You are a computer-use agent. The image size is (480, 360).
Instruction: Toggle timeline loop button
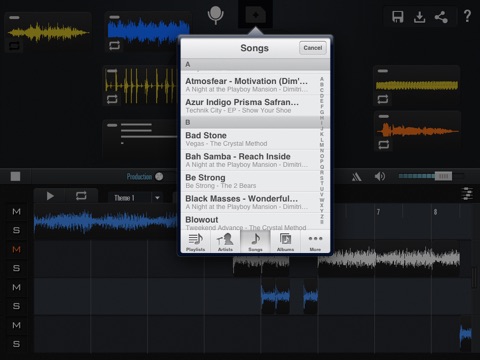[x=81, y=196]
